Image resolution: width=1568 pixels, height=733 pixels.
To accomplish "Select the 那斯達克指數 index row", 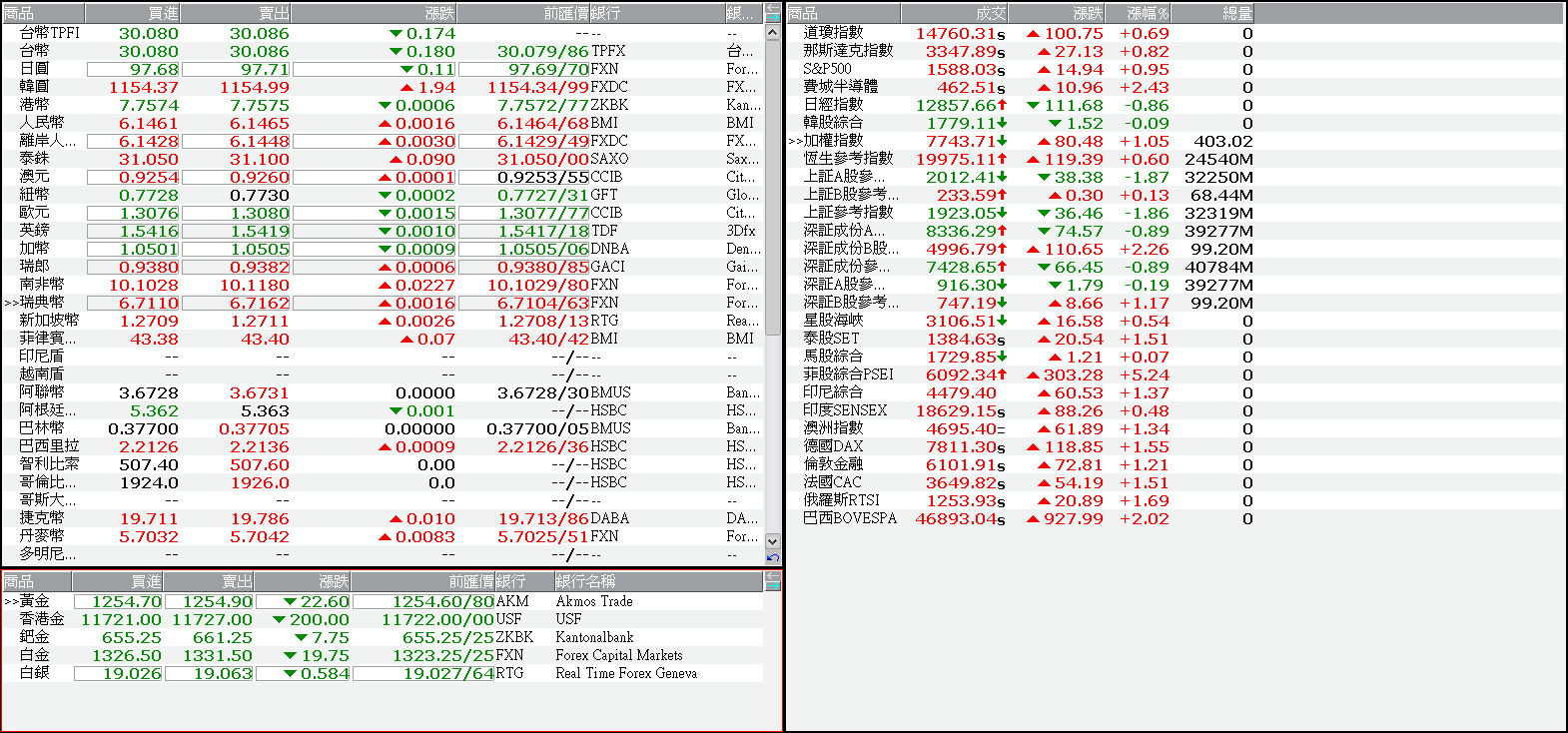I will pyautogui.click(x=1176, y=51).
